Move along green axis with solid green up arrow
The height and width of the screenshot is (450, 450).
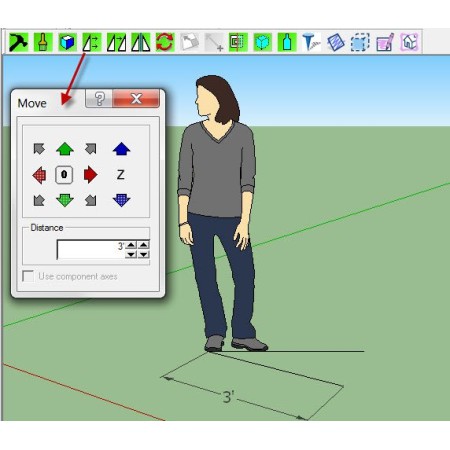tap(65, 149)
